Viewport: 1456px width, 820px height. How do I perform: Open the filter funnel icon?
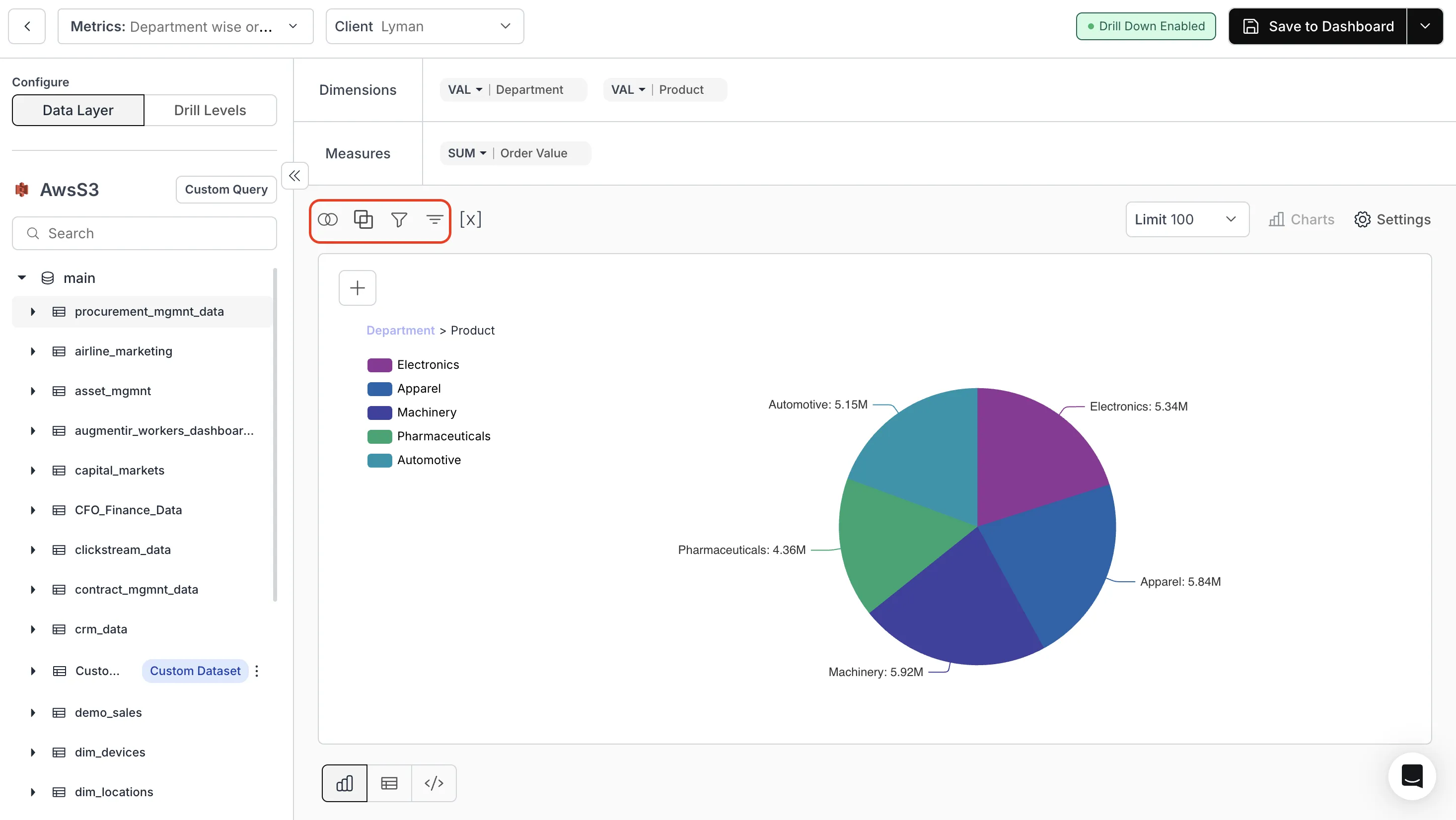coord(399,219)
